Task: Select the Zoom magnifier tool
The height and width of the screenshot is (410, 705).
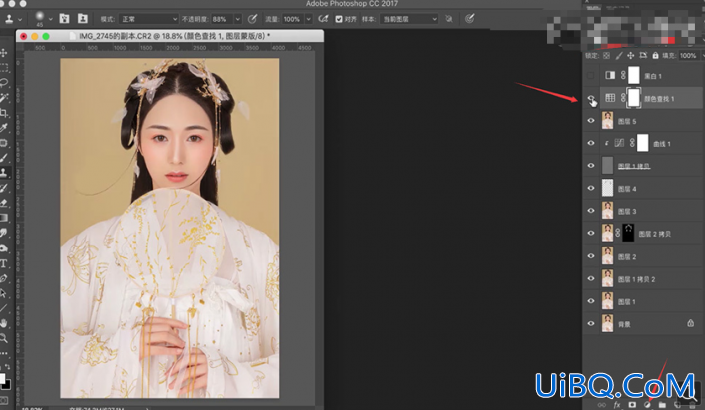Action: [x=4, y=338]
